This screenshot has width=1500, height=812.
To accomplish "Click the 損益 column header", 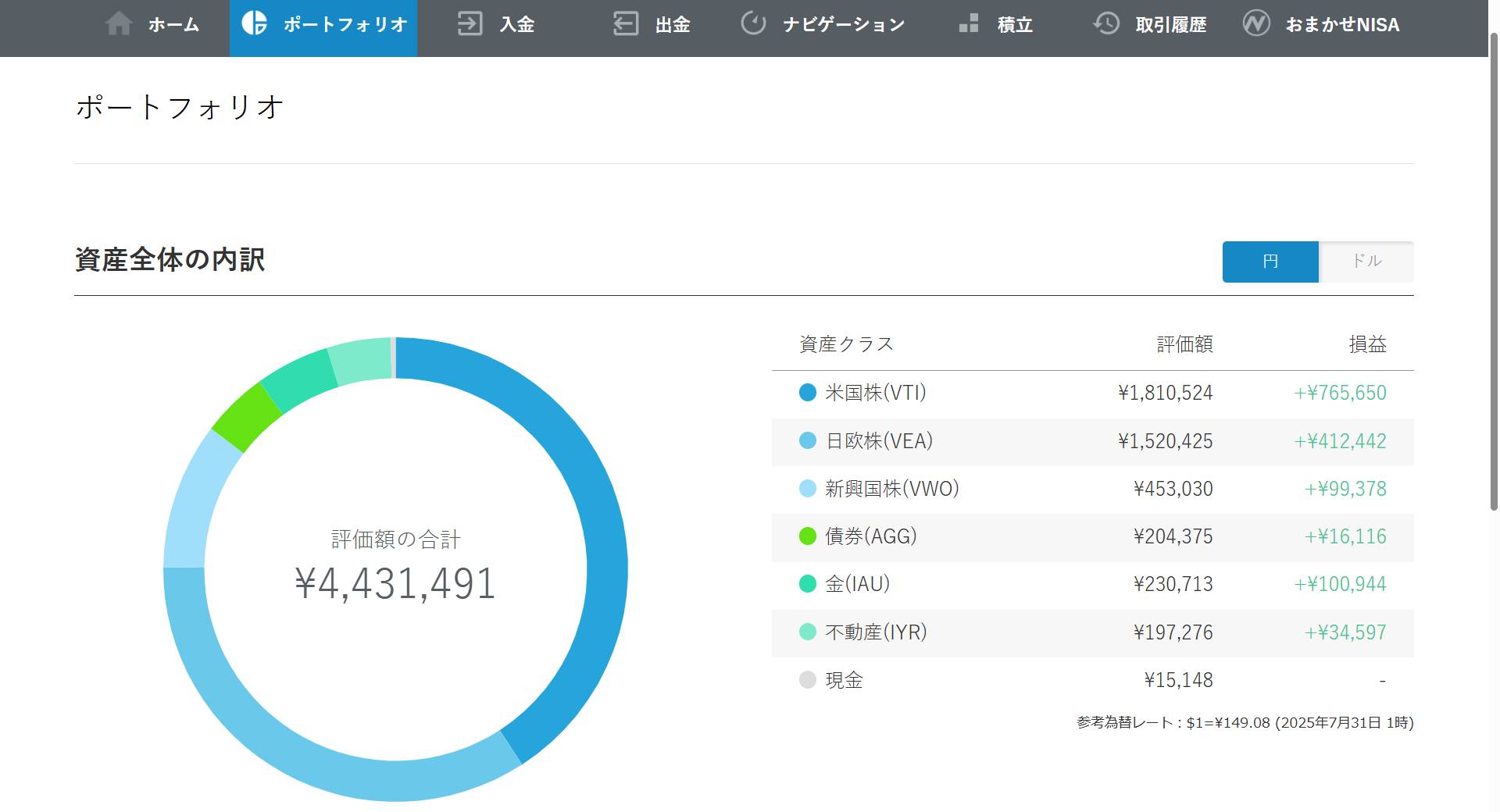I will click(1368, 344).
